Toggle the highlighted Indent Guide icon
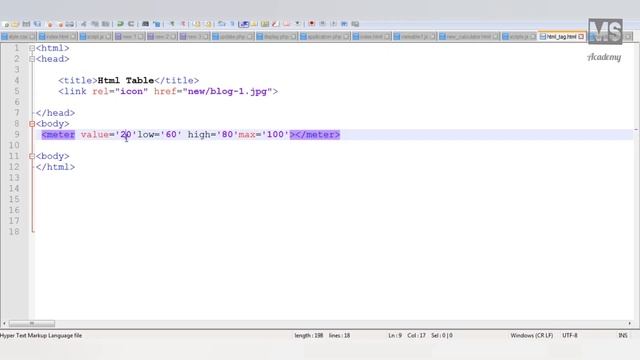640x360 pixels. point(244,24)
